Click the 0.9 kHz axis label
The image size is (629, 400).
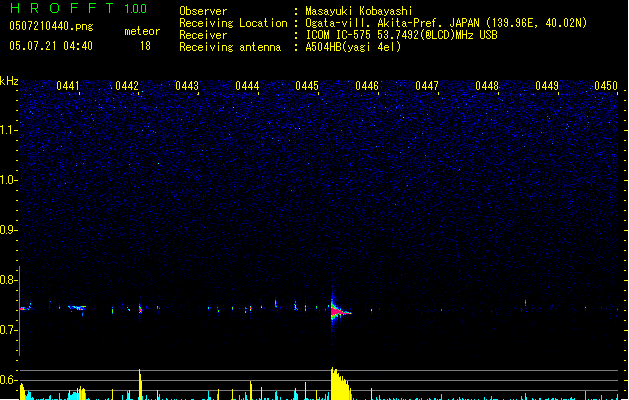click(x=8, y=230)
